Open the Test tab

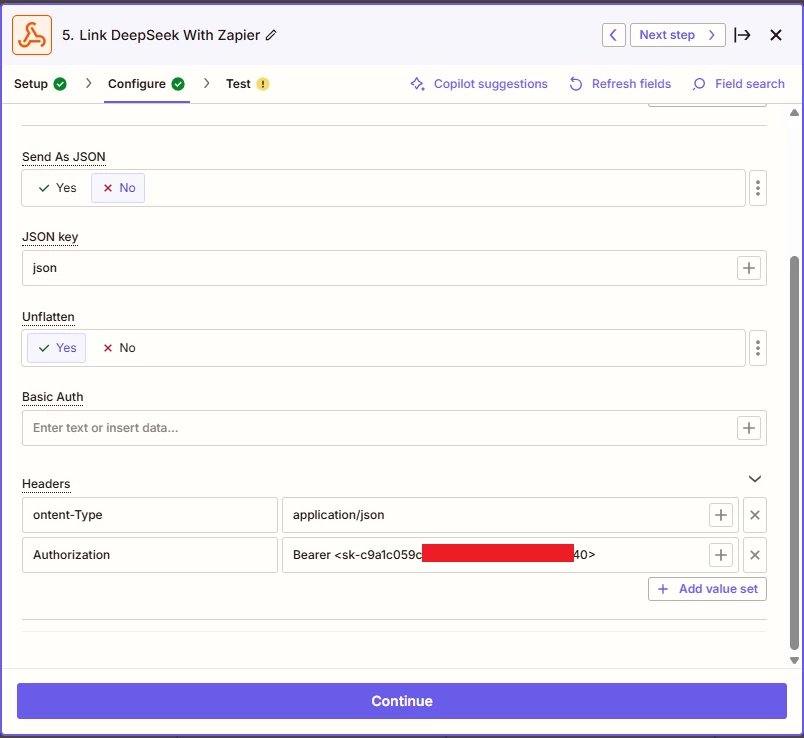pos(247,84)
